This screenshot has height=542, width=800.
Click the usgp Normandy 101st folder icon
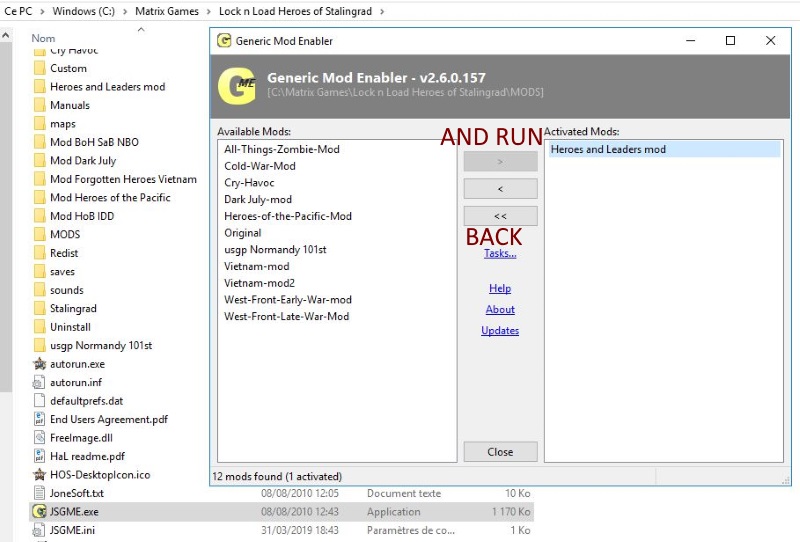point(39,346)
